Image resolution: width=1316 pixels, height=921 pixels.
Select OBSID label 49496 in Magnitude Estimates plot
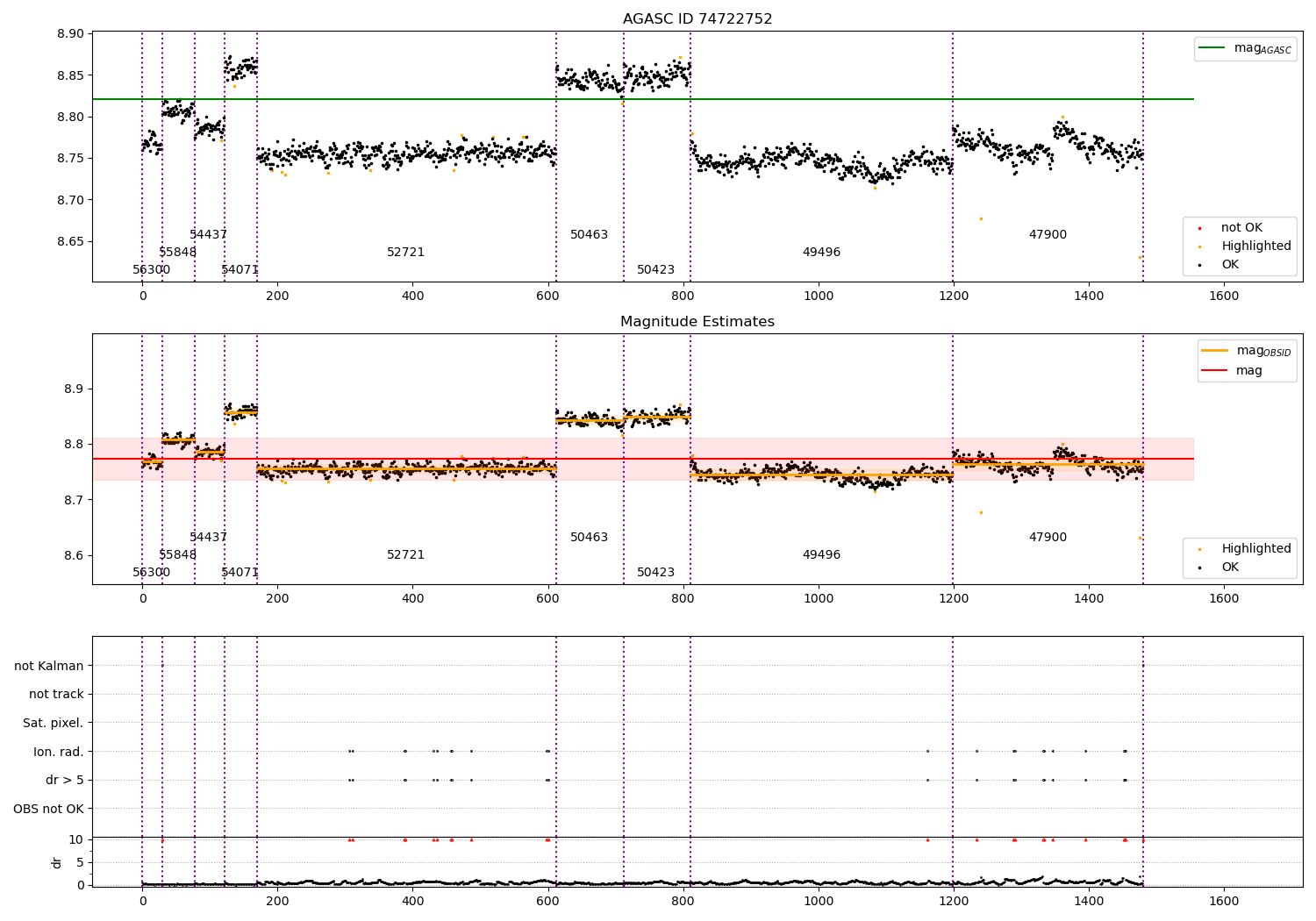[x=821, y=555]
